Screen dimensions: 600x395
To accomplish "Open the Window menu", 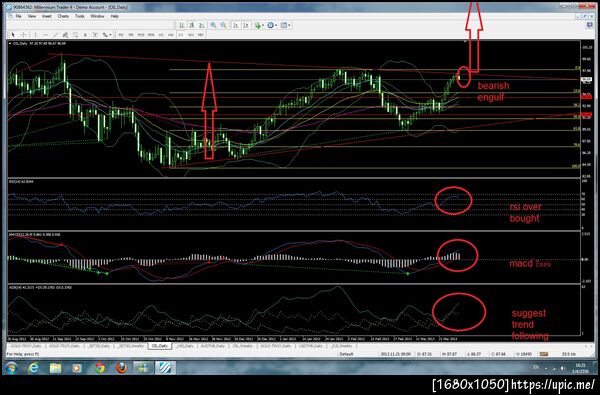I will [97, 16].
